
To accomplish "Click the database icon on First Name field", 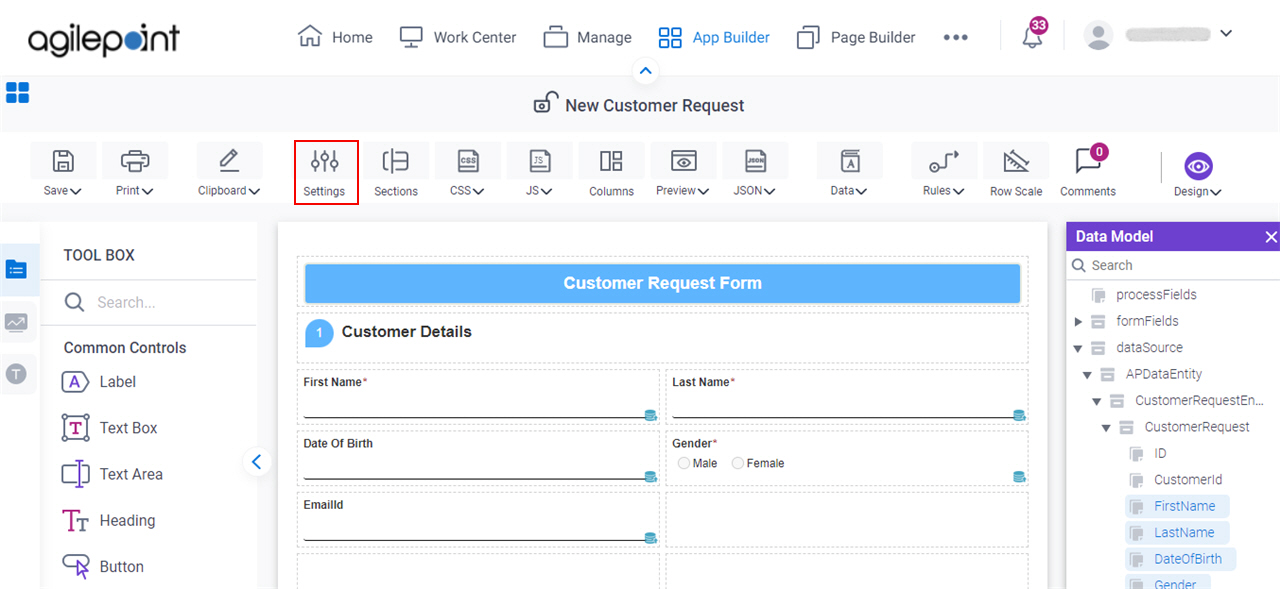I will point(650,415).
